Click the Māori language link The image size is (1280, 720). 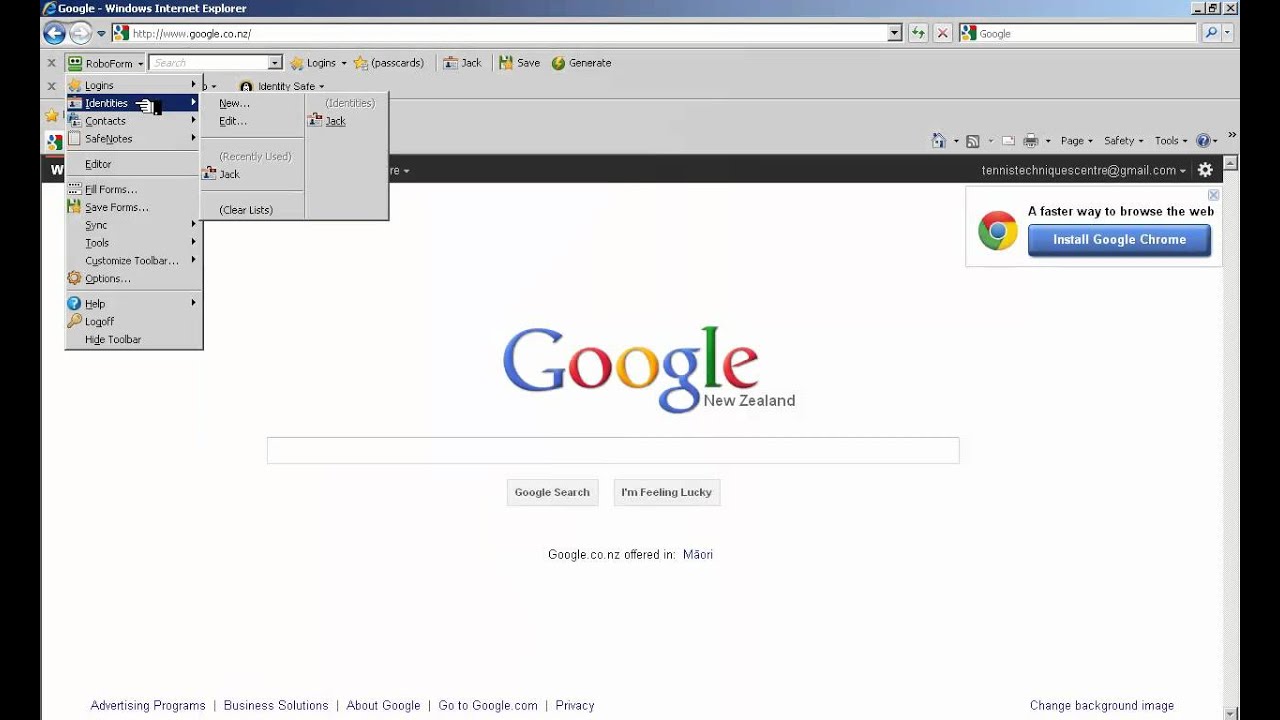(x=698, y=555)
